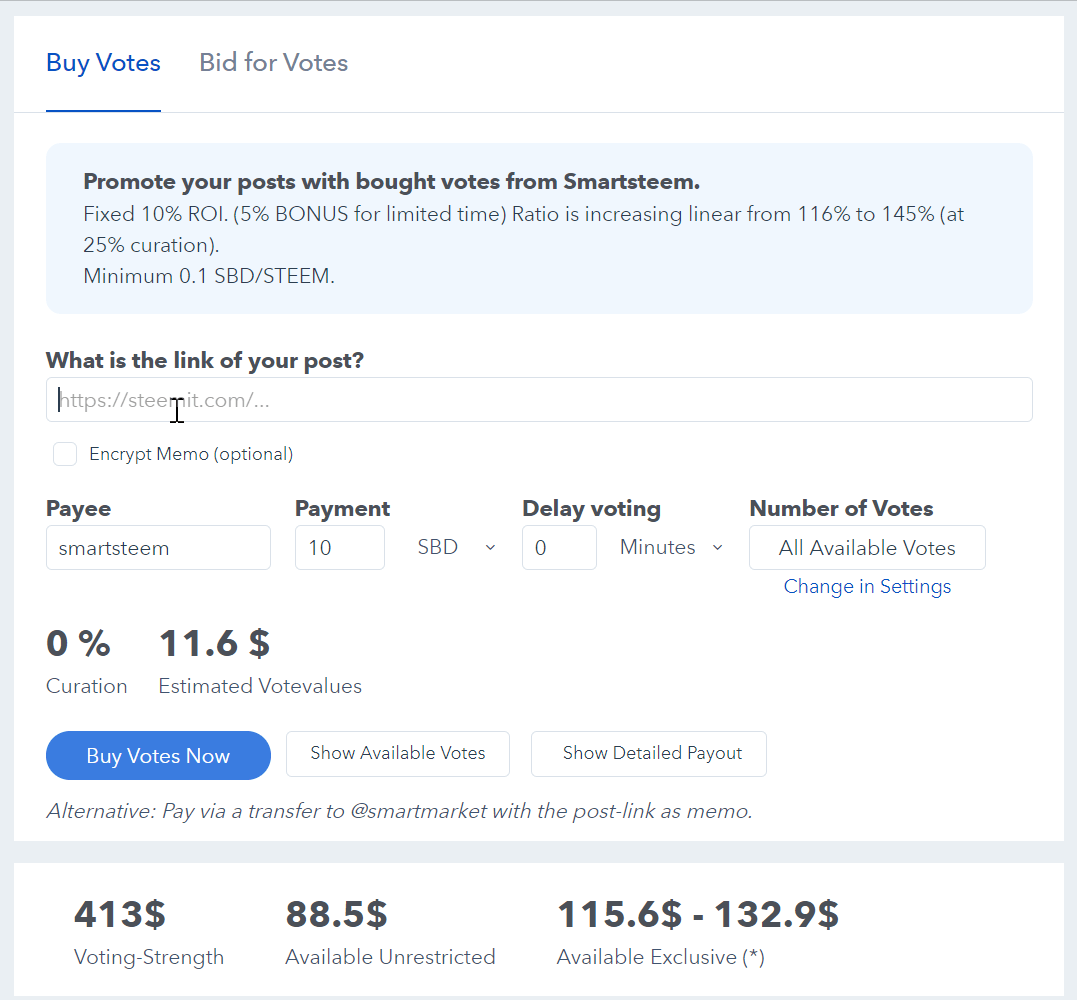The height and width of the screenshot is (1000, 1077).
Task: Focus the Payee field containing smartsteem
Action: (158, 548)
